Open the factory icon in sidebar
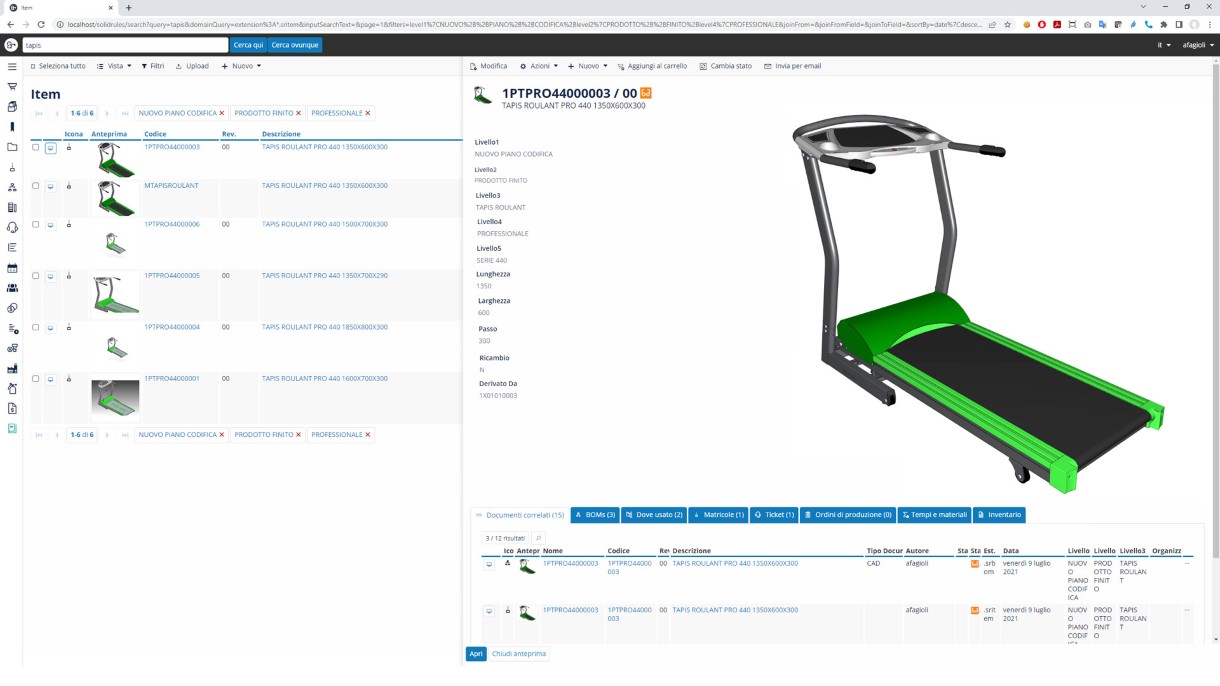 (12, 368)
